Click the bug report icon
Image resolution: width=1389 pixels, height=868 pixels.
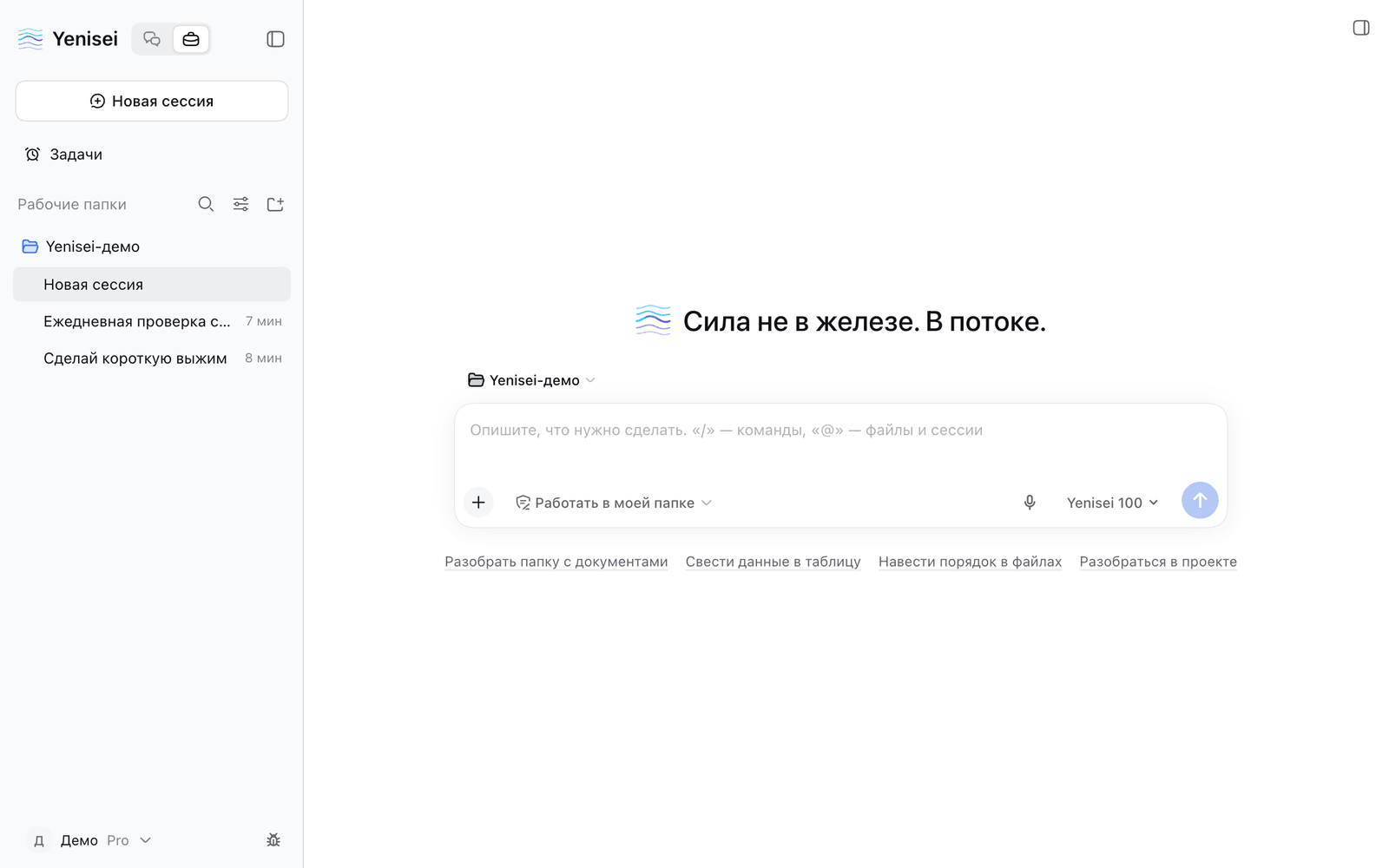coord(273,840)
